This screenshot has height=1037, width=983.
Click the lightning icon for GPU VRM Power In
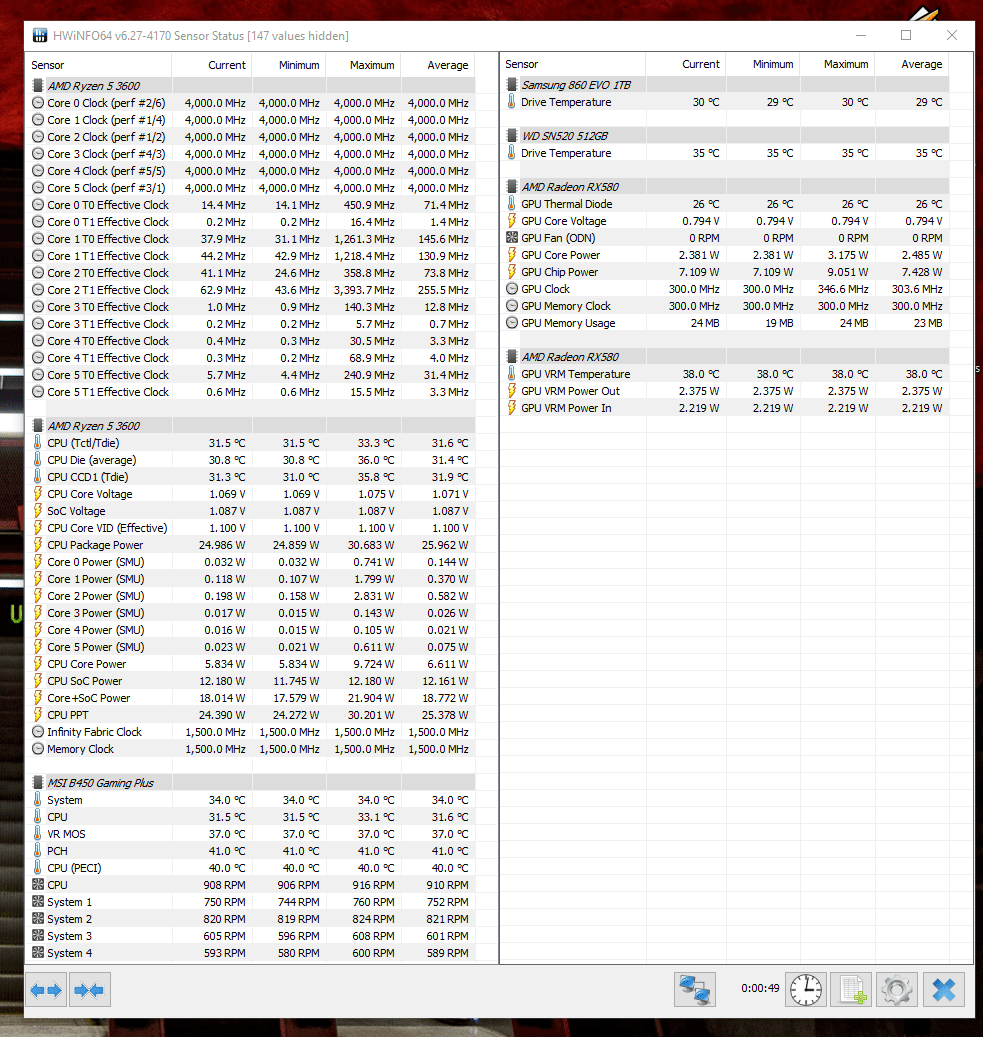coord(511,407)
